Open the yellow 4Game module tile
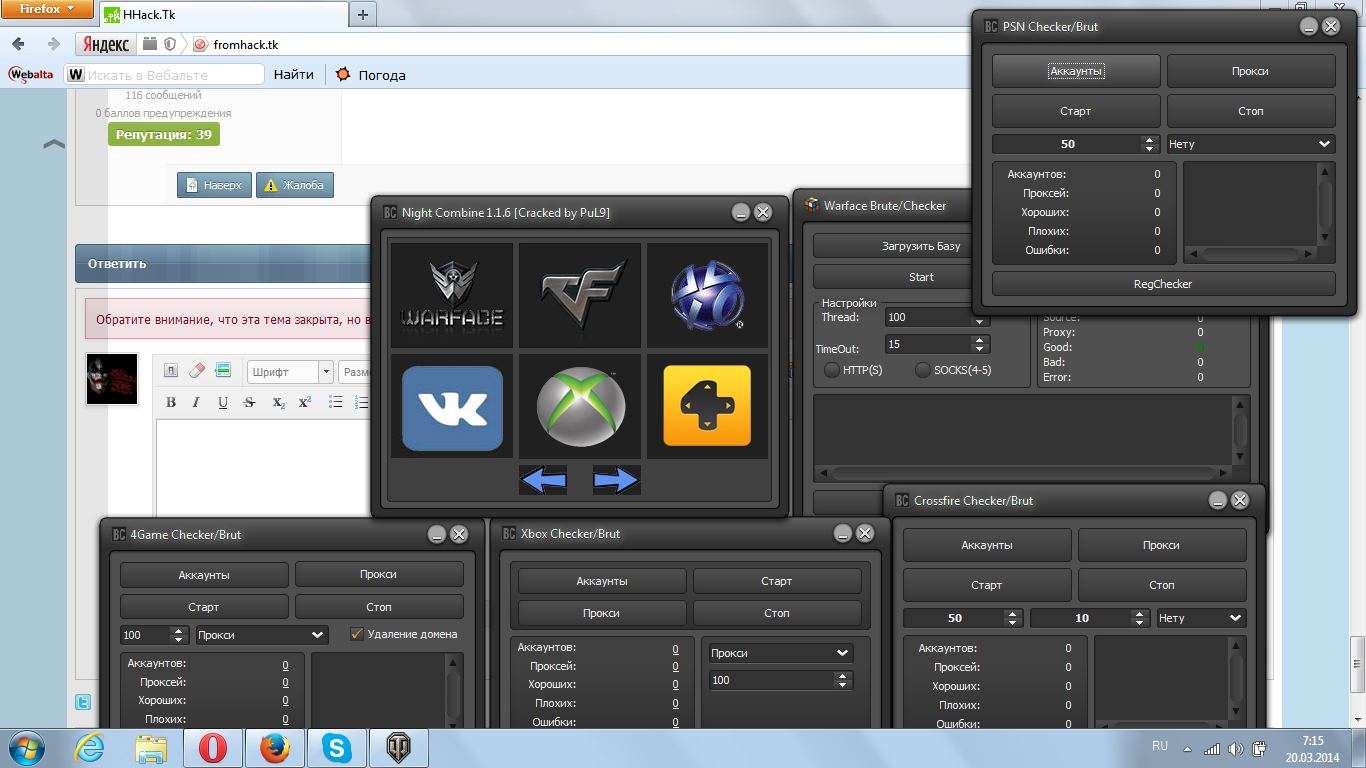This screenshot has width=1366, height=768. [x=707, y=407]
